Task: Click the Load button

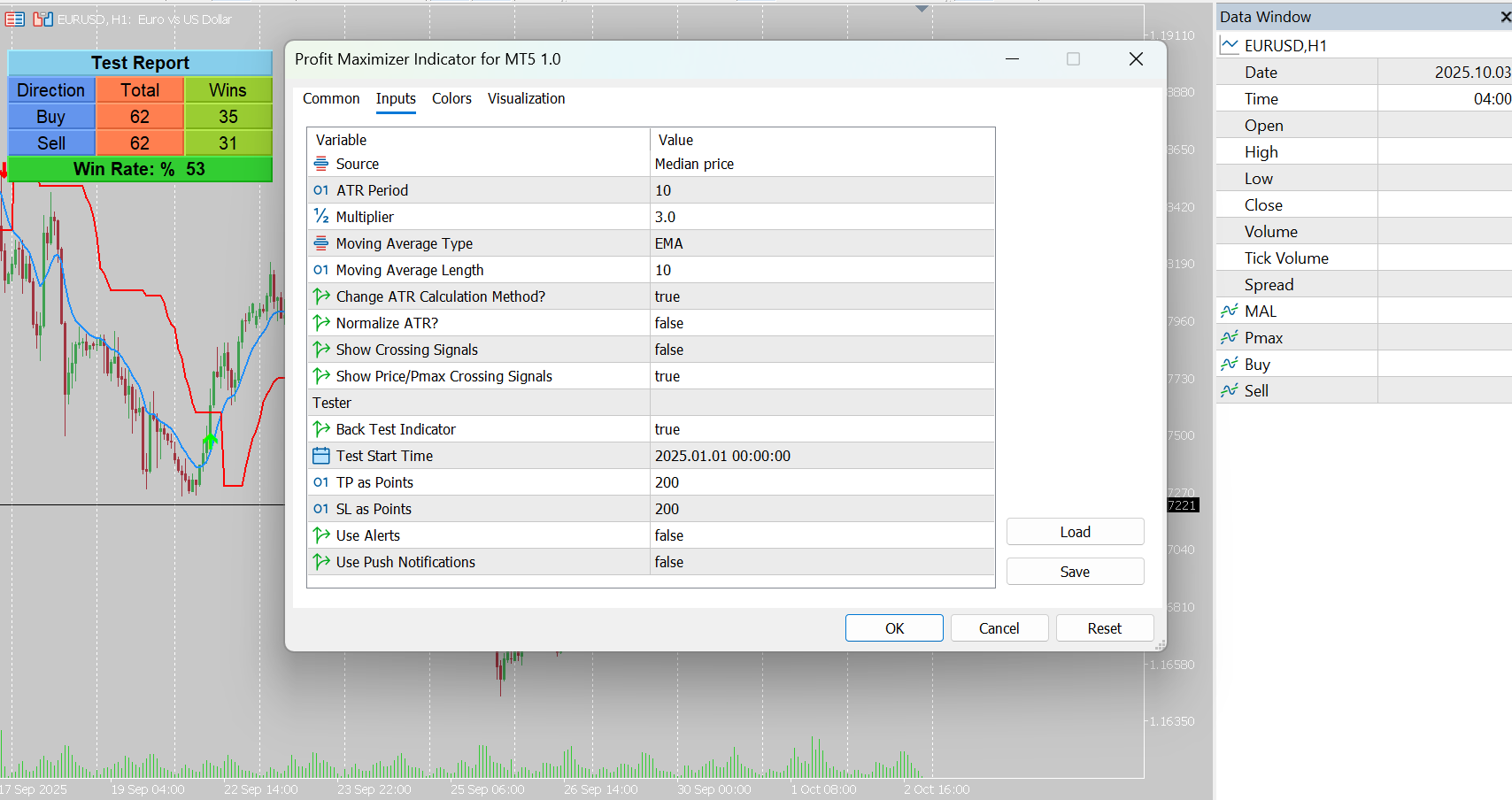Action: pos(1075,532)
